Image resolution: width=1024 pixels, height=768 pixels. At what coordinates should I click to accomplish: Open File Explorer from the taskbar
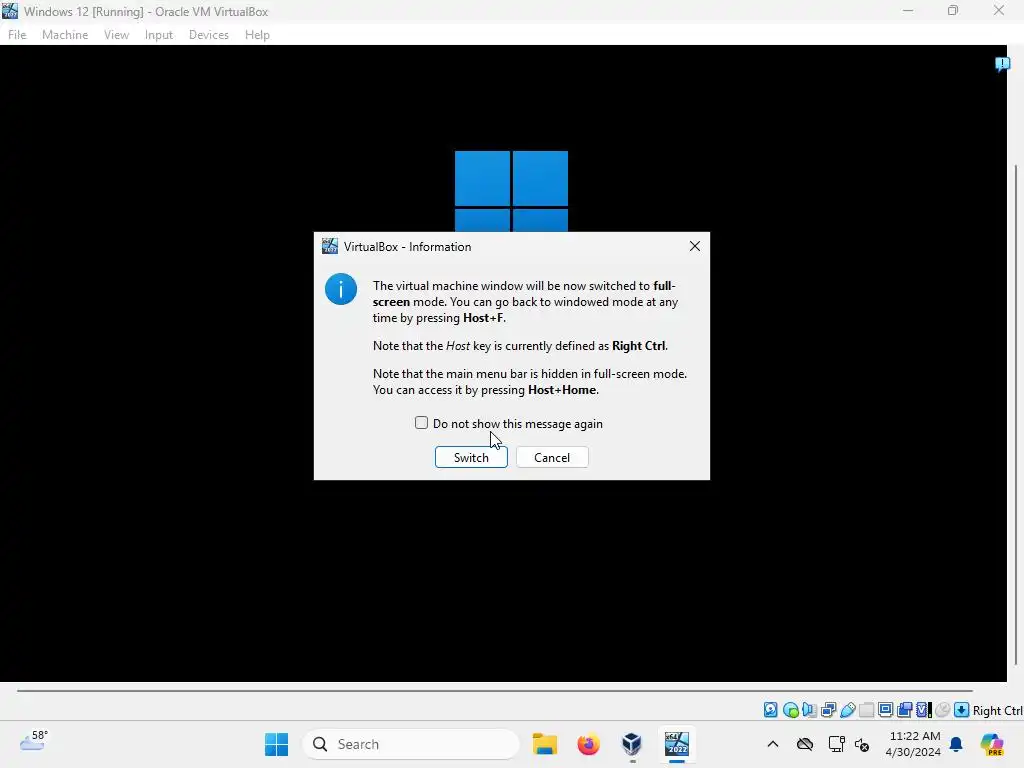coord(545,744)
